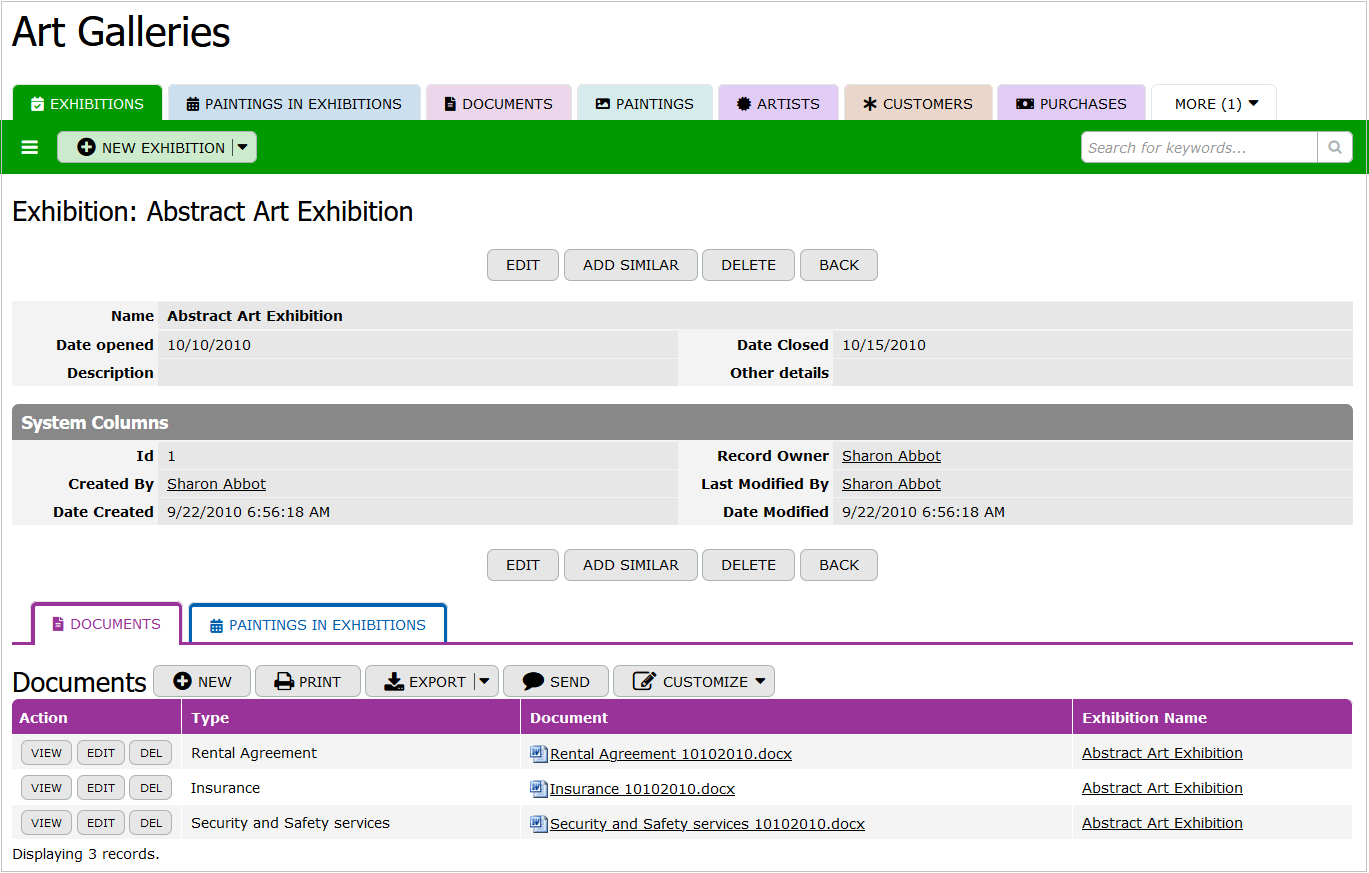The height and width of the screenshot is (873, 1369).
Task: Switch to the Paintings tab
Action: [x=644, y=104]
